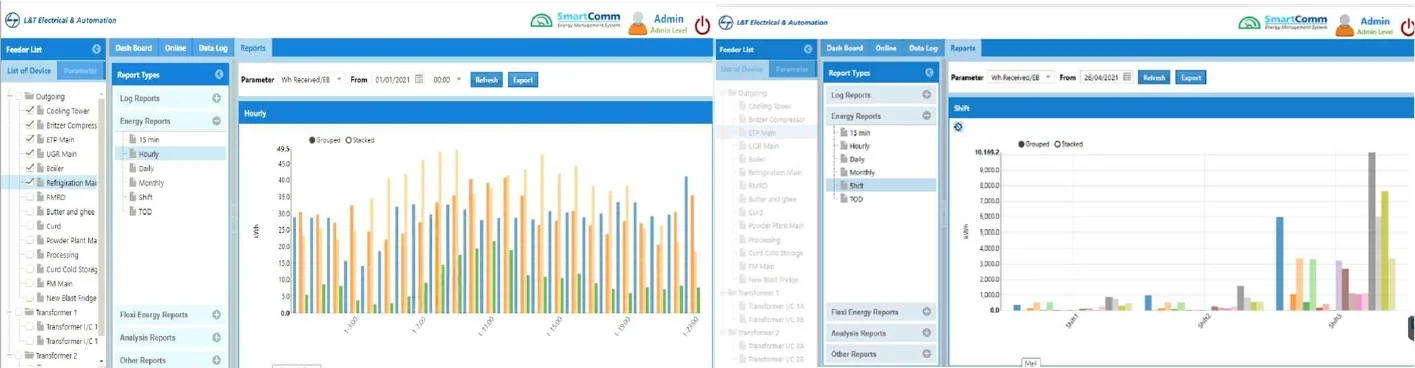Collapse Feeder List panel arrow in left window
Viewport: 1415px width, 368px height.
[x=96, y=48]
